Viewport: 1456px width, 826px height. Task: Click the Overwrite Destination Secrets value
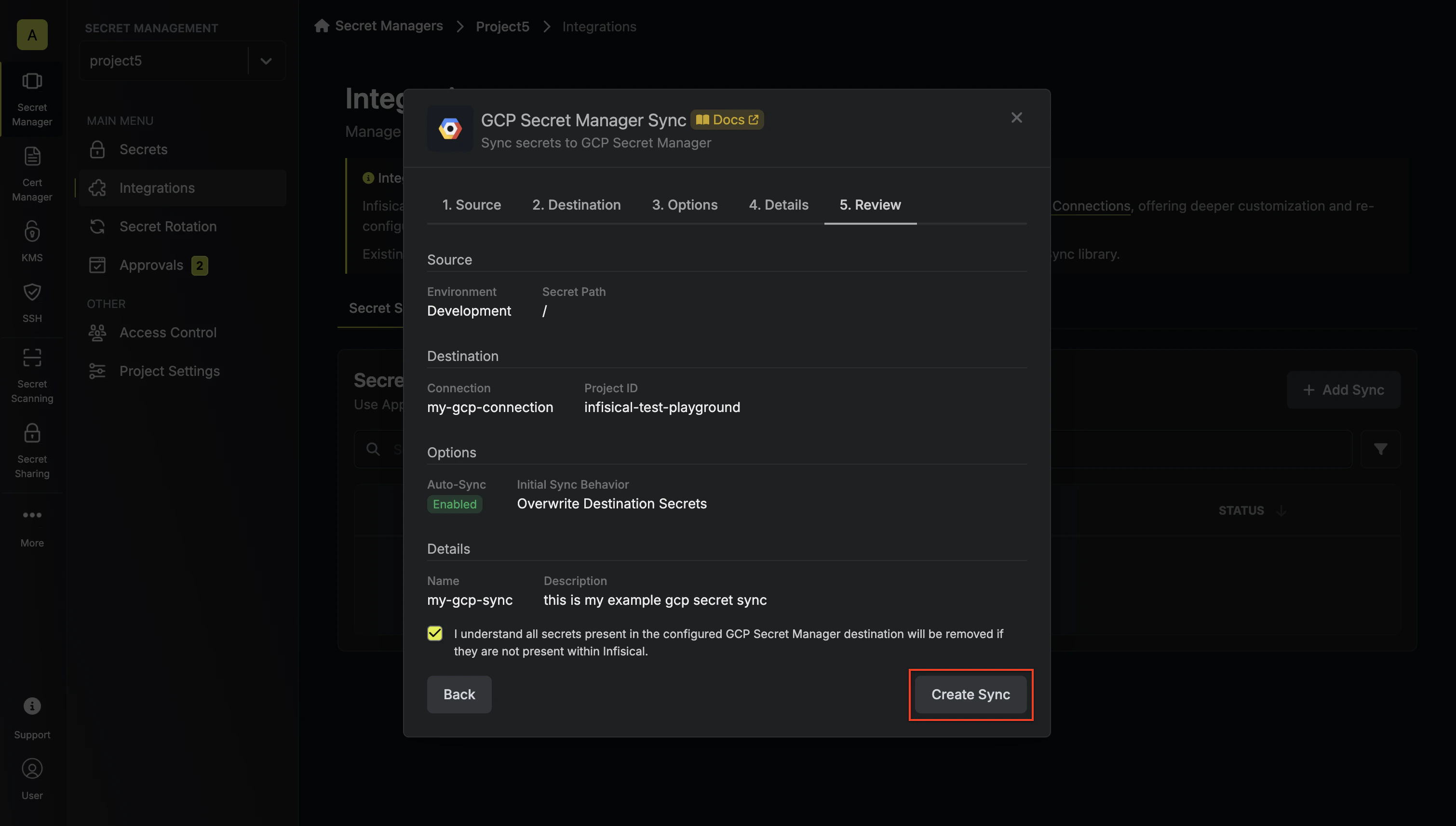[612, 503]
